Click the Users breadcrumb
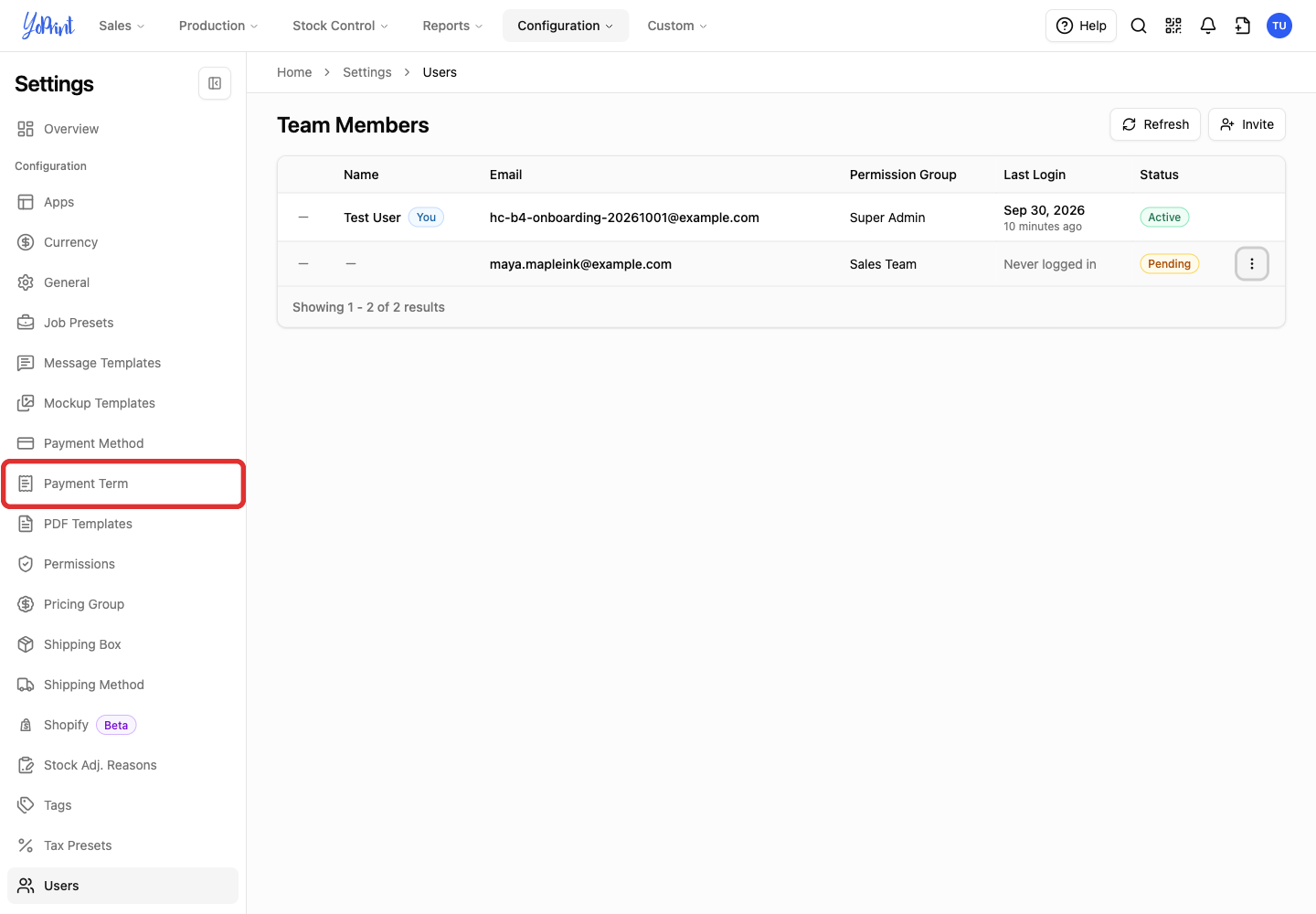 (x=440, y=72)
